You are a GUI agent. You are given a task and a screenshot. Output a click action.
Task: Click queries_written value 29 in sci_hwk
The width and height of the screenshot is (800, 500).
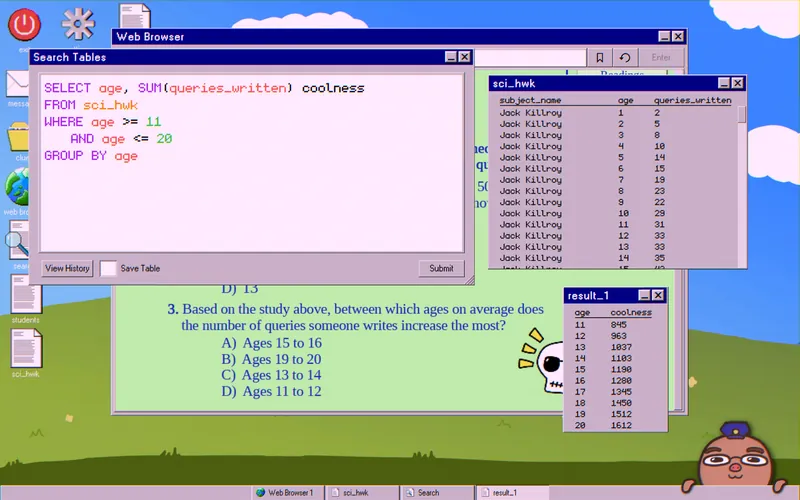pos(659,213)
